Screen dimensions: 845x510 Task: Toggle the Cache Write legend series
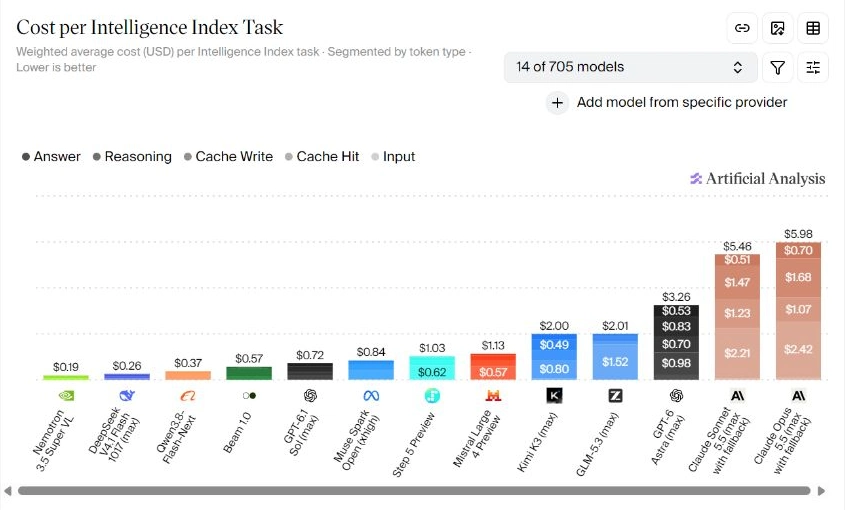click(x=228, y=157)
